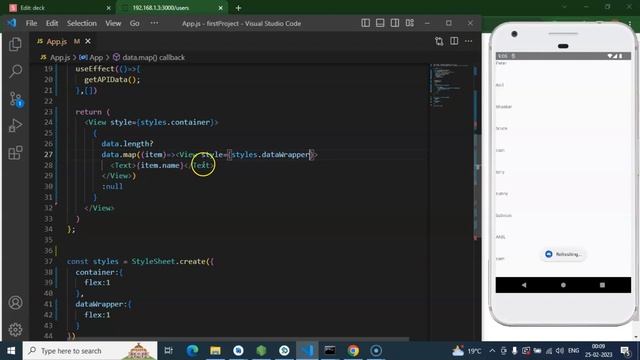Click the taskbar search box

[90, 351]
